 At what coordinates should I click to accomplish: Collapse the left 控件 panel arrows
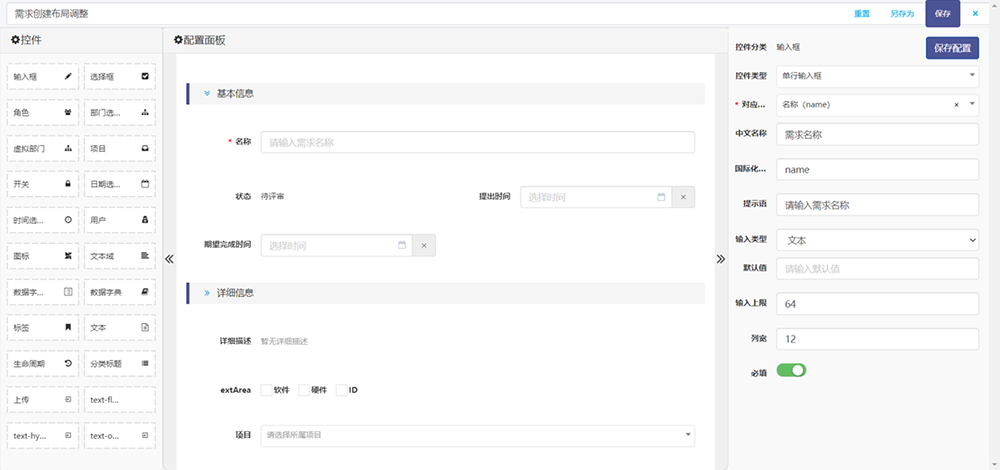pos(169,259)
